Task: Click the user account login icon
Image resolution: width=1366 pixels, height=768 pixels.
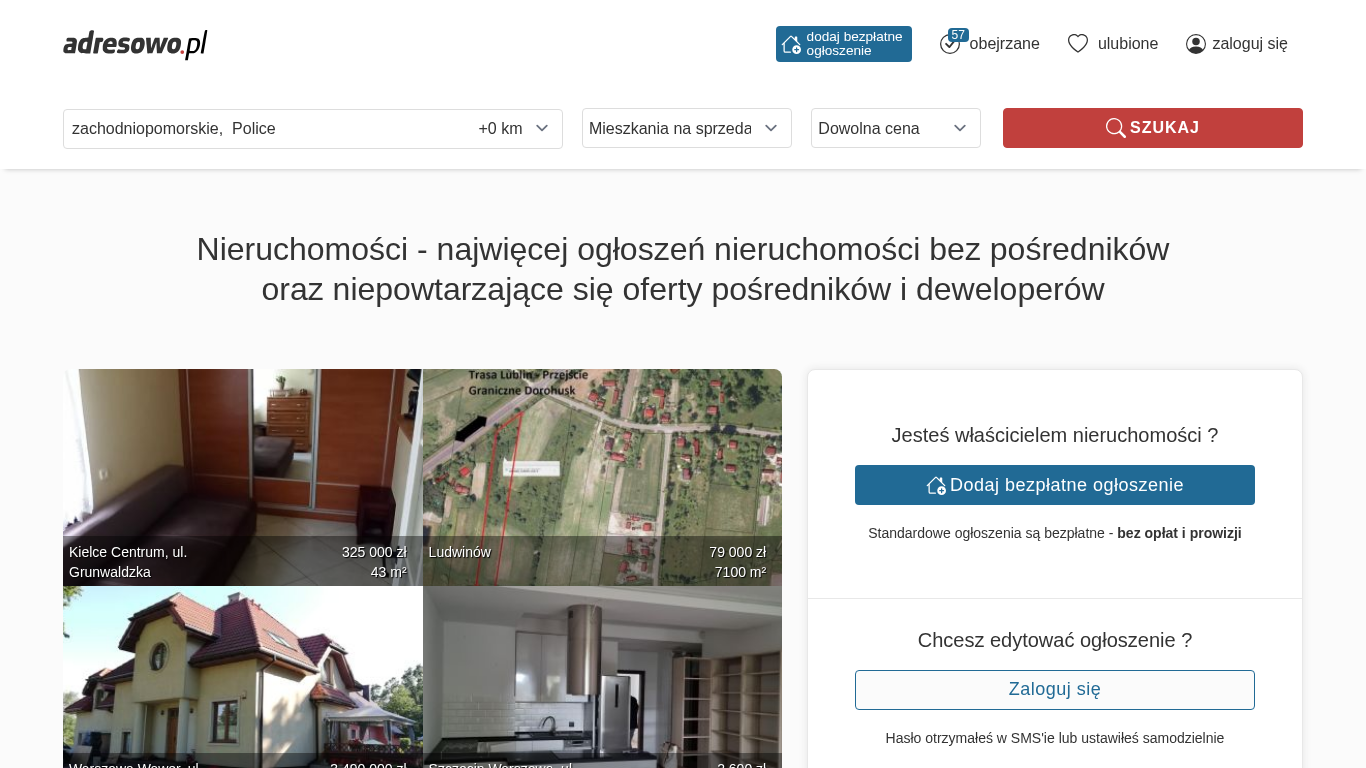Action: (x=1196, y=44)
